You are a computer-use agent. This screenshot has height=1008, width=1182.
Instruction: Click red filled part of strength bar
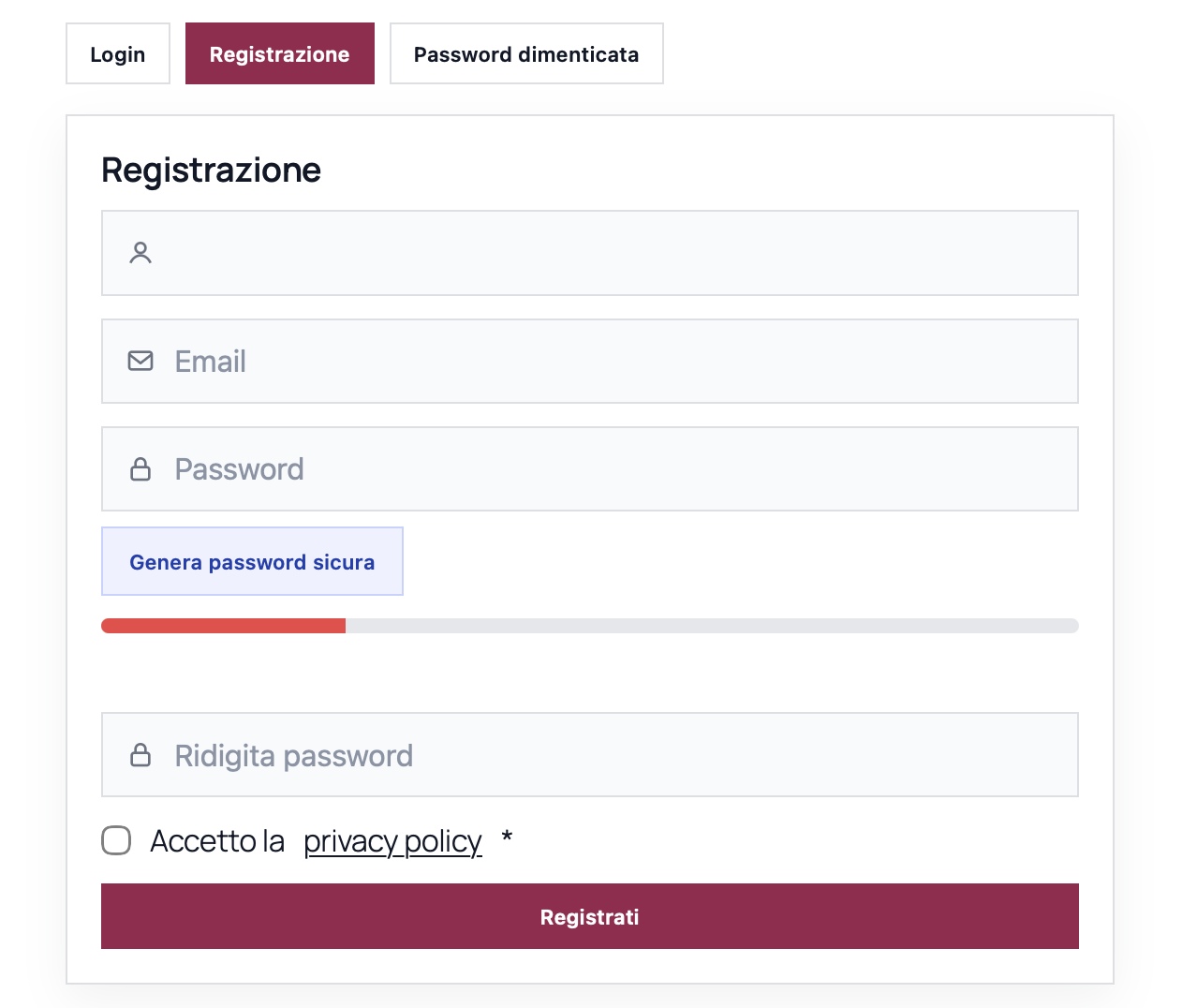[223, 626]
